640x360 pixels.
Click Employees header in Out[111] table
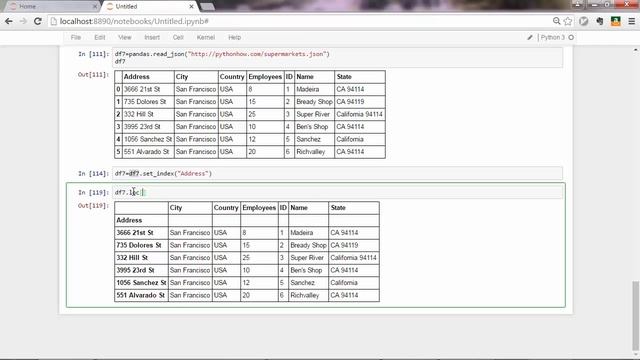[x=265, y=77]
